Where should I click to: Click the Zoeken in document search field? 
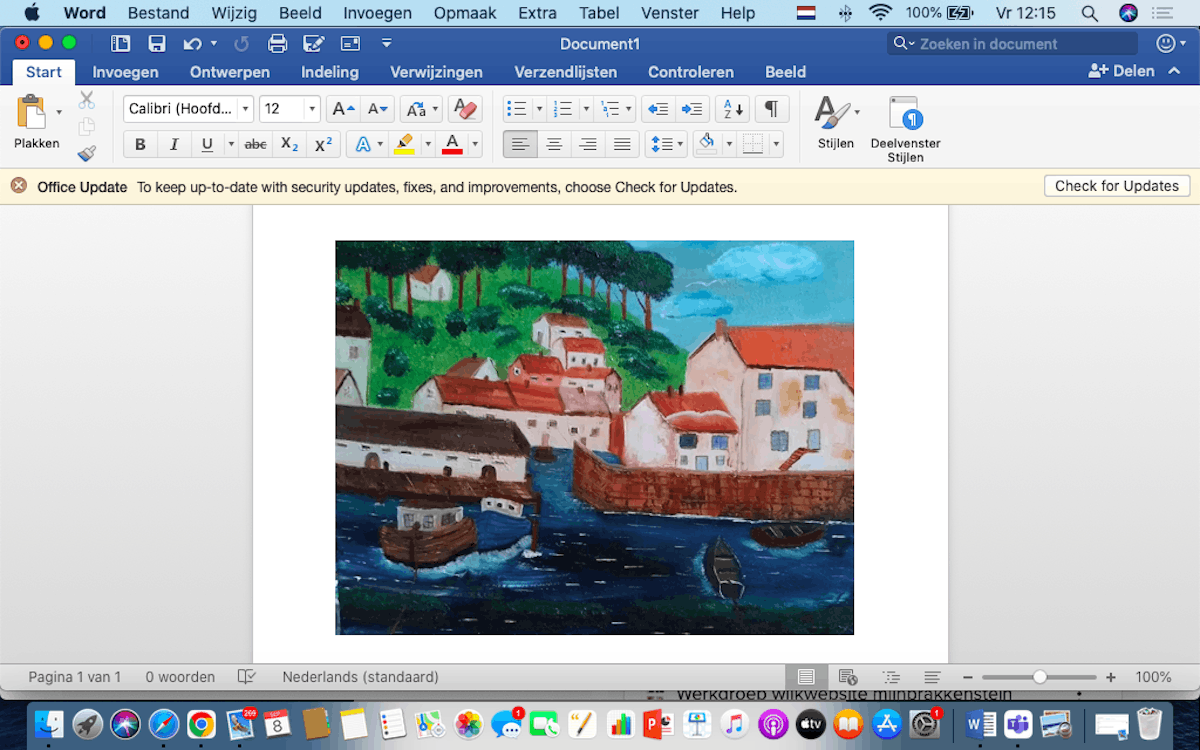1020,43
